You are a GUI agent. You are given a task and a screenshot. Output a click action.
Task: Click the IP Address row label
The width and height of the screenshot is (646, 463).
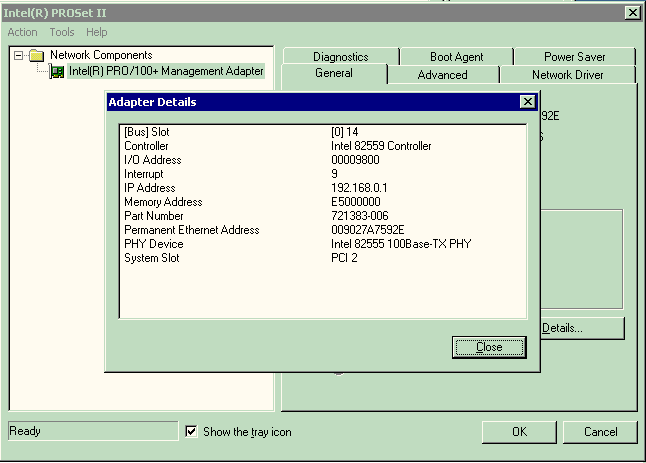(150, 188)
